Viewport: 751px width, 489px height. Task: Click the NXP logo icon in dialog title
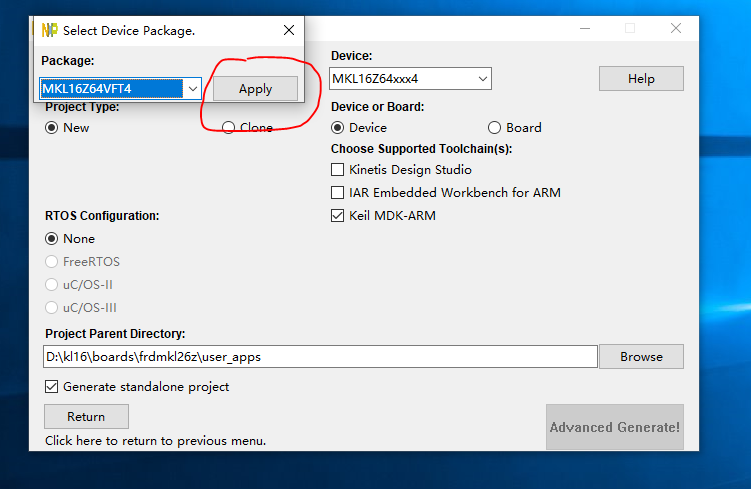click(x=49, y=30)
